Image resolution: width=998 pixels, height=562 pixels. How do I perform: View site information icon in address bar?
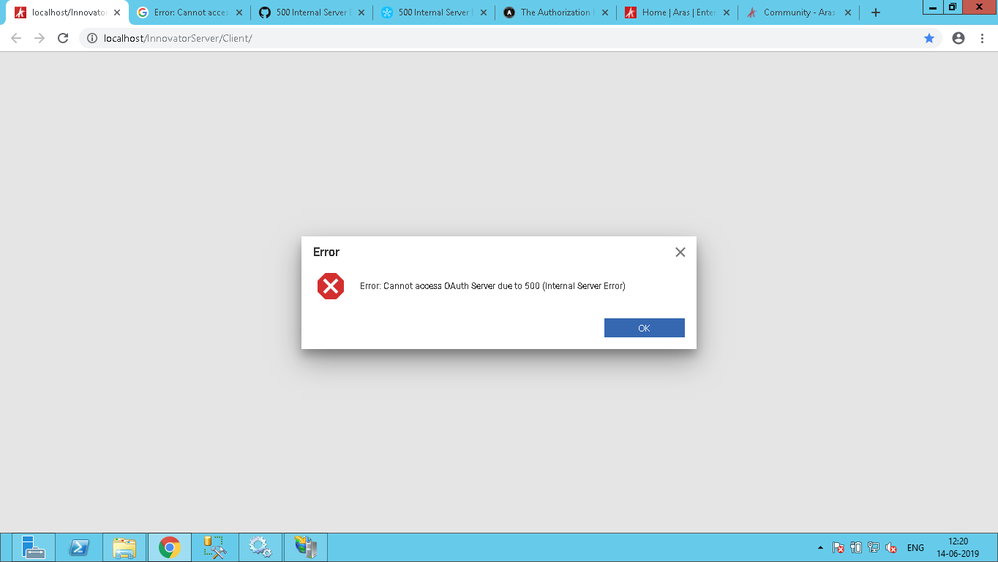91,38
